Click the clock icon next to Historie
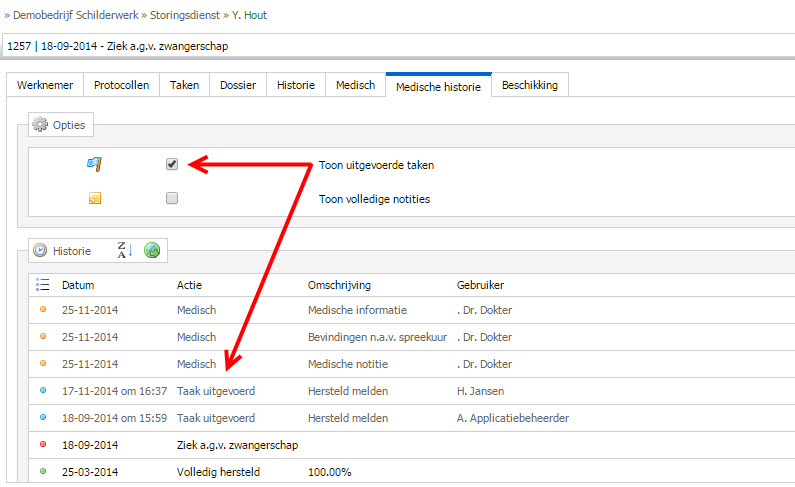The height and width of the screenshot is (487, 795). (40, 250)
